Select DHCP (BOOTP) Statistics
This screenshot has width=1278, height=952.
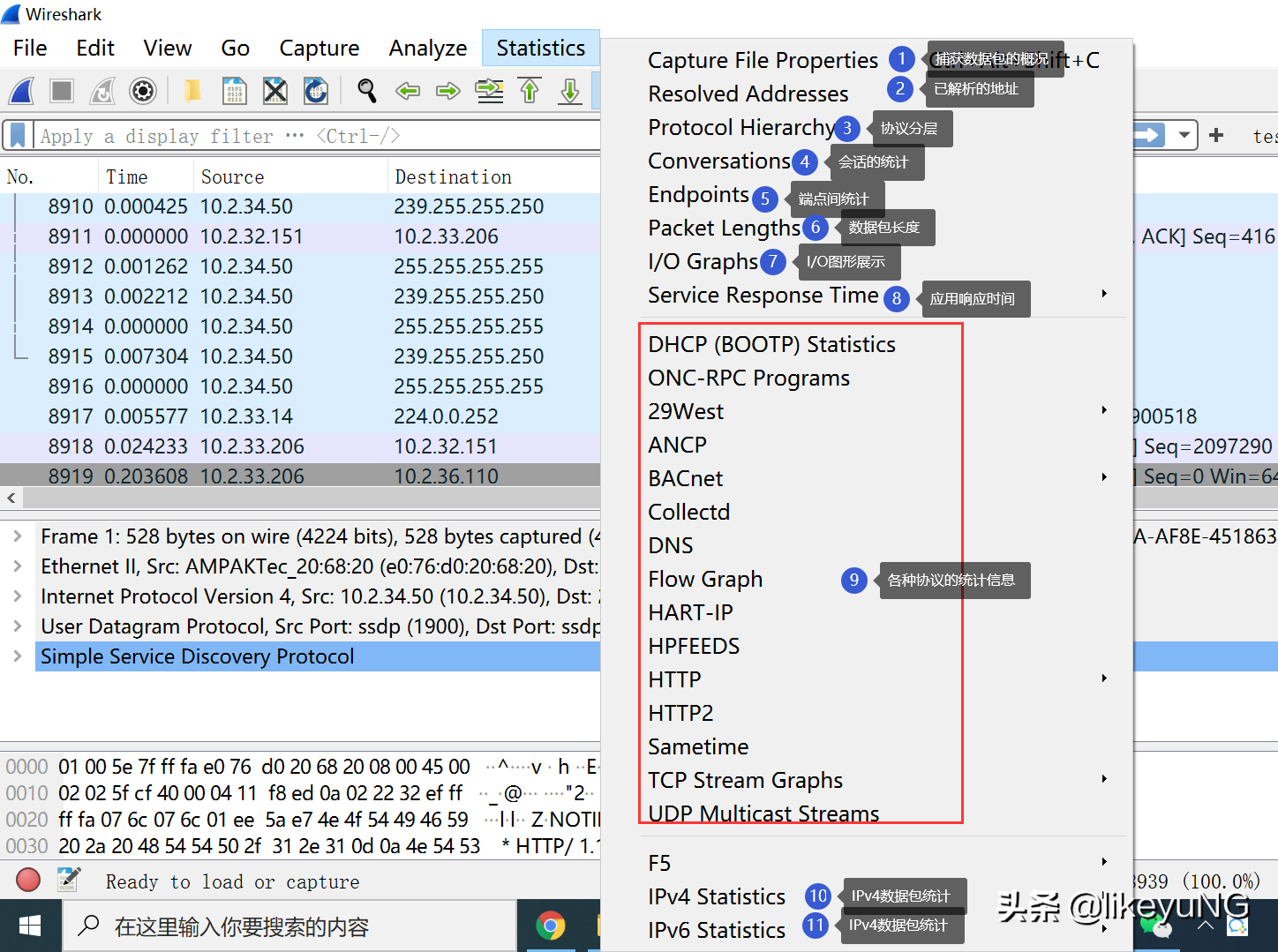771,344
